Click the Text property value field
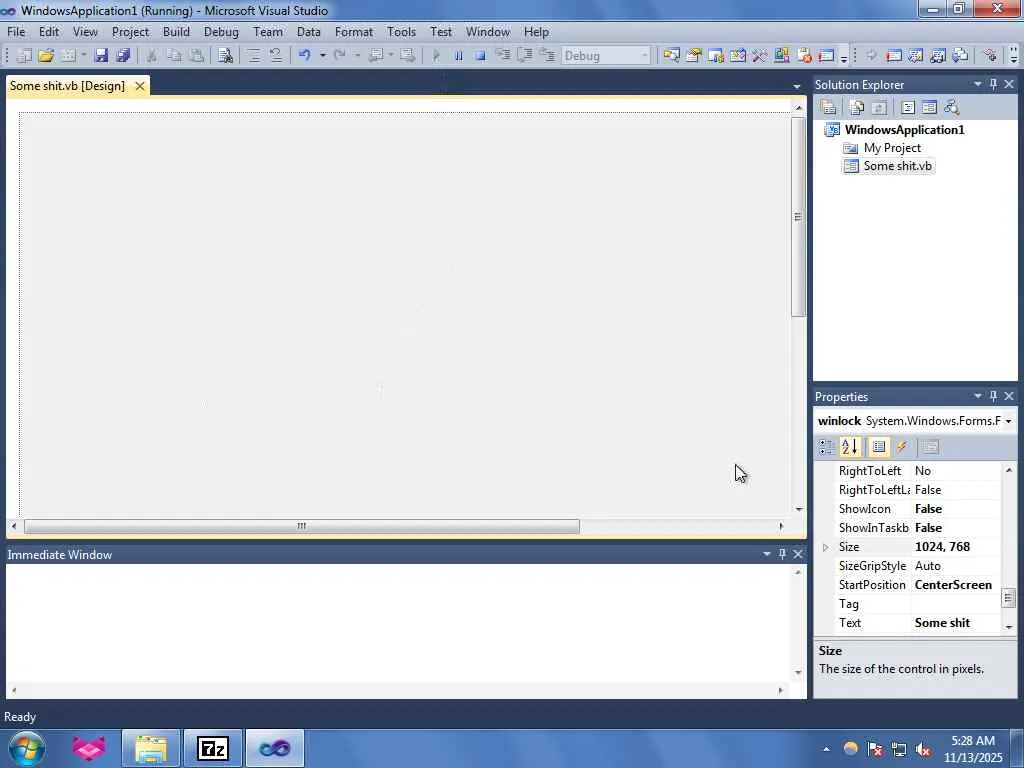 tap(956, 623)
